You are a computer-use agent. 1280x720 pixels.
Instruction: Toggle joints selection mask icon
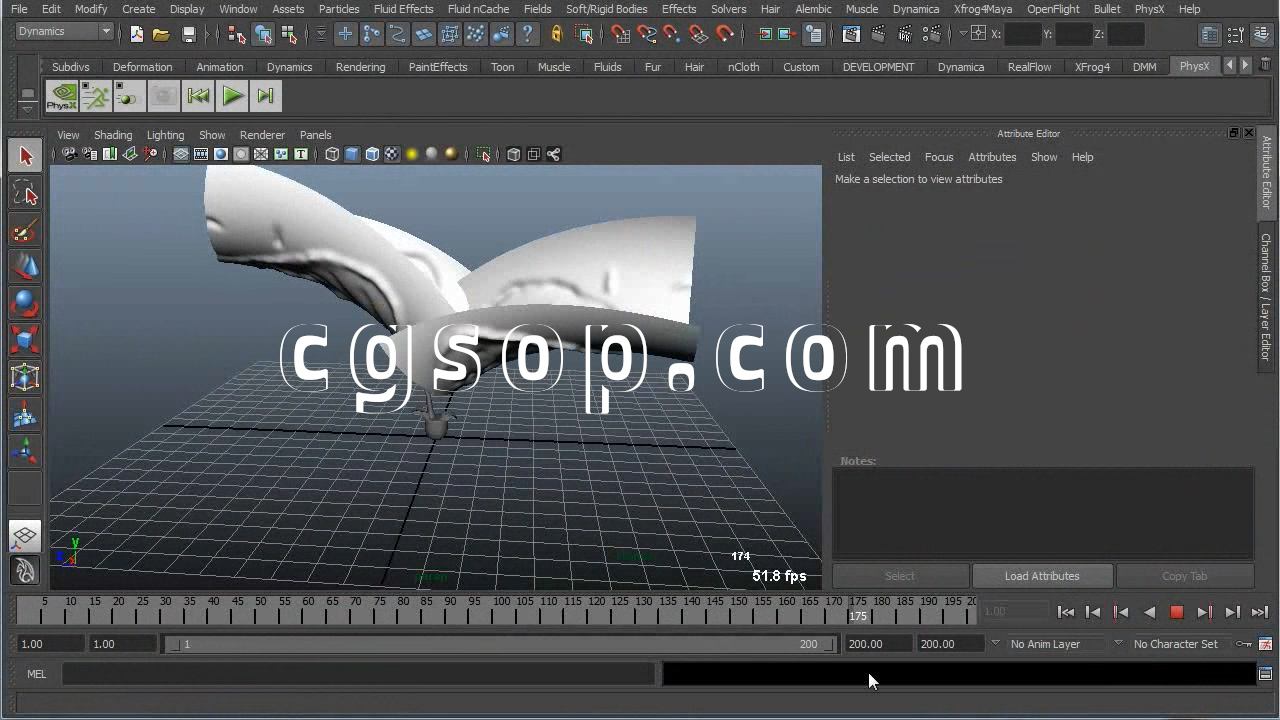click(x=371, y=34)
